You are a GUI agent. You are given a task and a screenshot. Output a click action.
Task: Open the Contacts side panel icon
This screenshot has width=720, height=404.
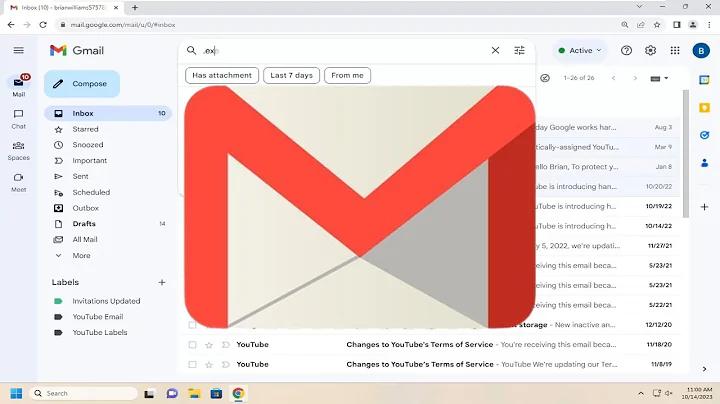pyautogui.click(x=704, y=163)
